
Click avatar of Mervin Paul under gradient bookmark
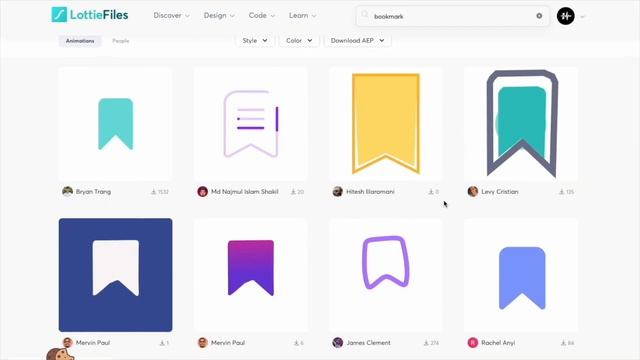pos(202,342)
